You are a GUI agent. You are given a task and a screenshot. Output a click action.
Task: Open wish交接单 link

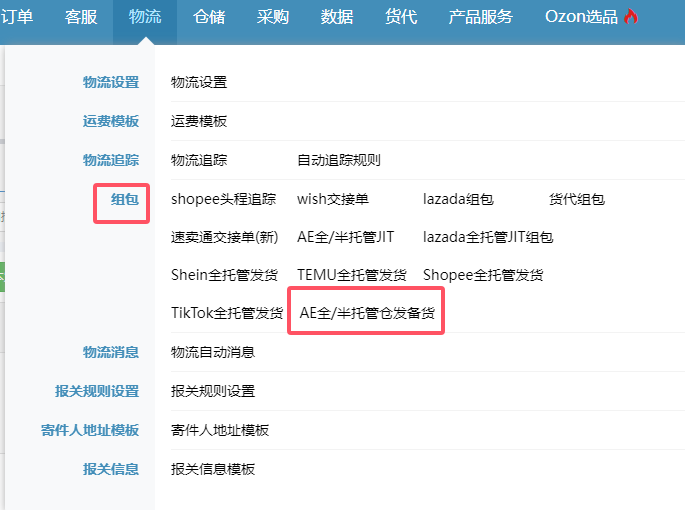pos(333,199)
